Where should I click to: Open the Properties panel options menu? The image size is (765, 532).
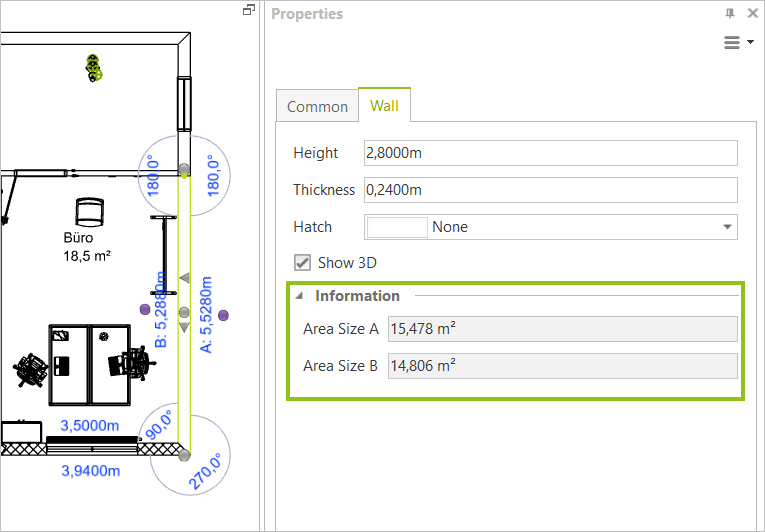(738, 42)
